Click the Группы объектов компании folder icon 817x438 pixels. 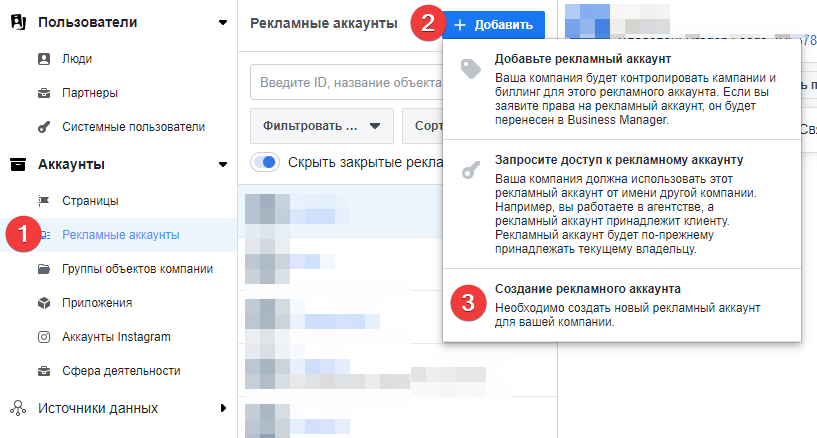(44, 269)
